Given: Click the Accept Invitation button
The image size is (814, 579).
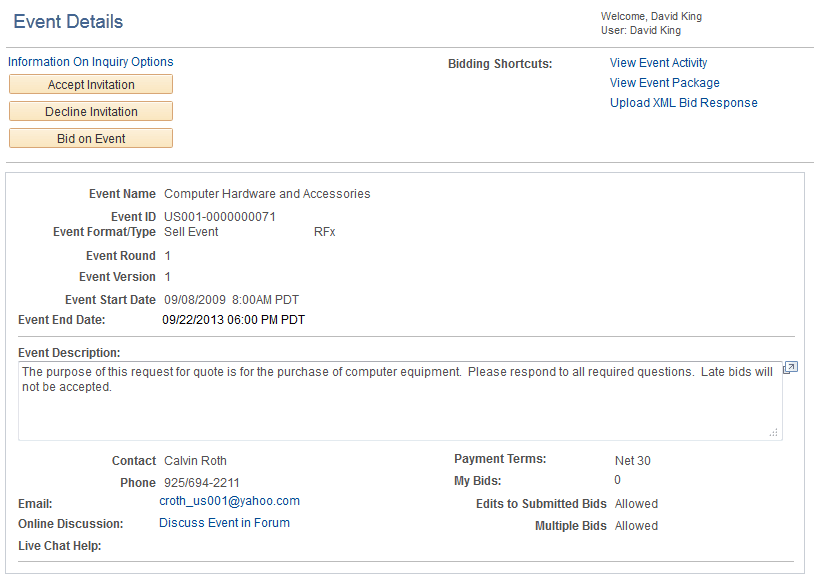Looking at the screenshot, I should point(91,84).
